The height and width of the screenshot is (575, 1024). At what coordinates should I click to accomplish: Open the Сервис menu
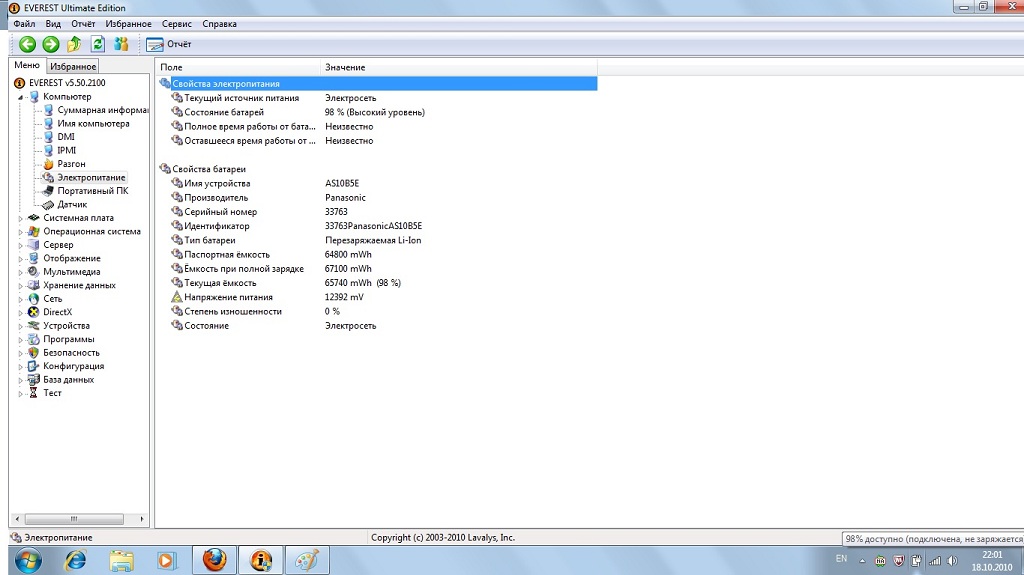click(176, 24)
